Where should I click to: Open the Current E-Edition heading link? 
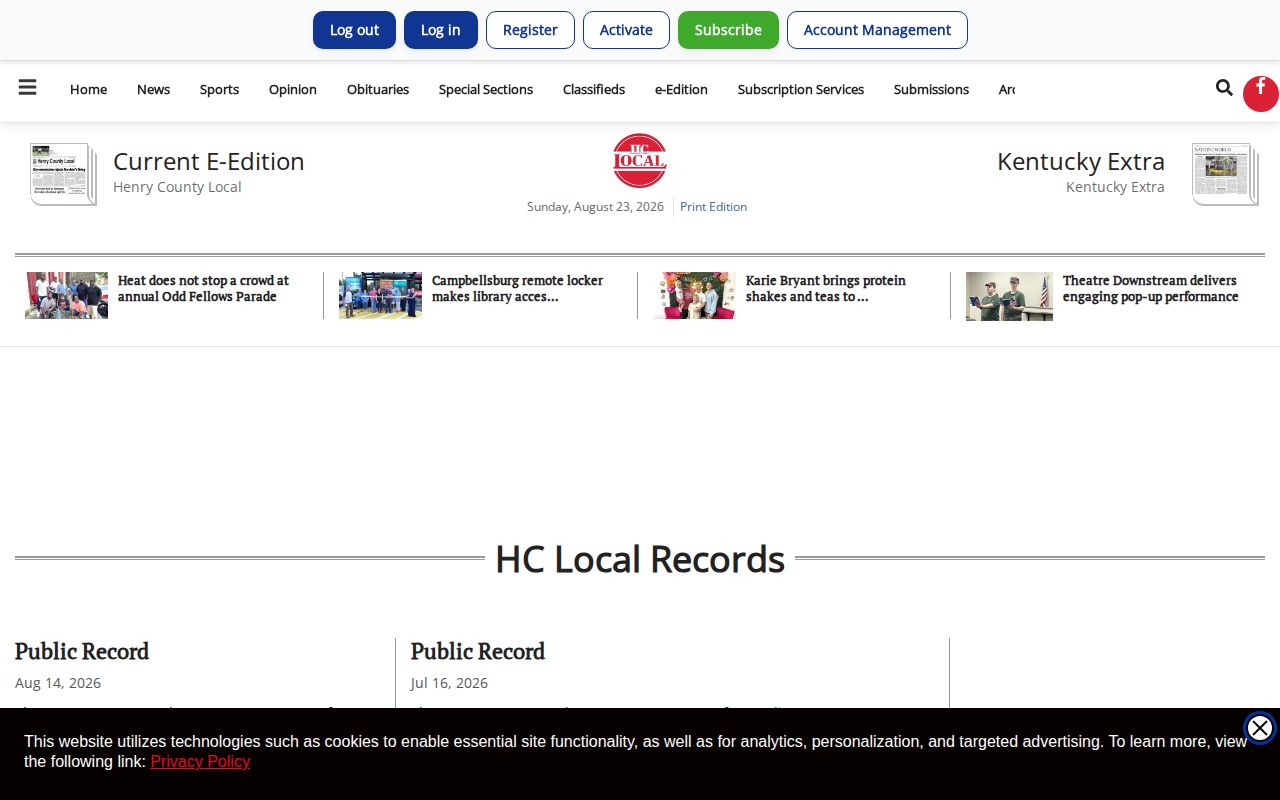click(209, 161)
